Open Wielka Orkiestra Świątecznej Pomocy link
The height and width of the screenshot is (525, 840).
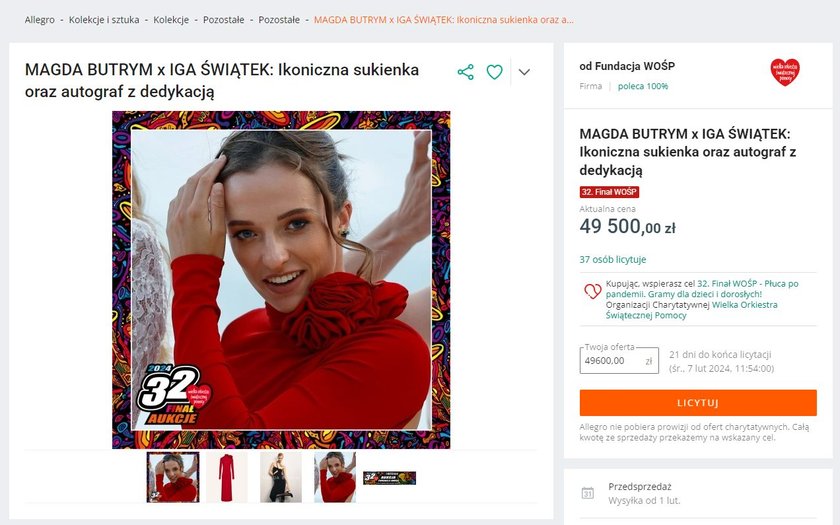[x=691, y=310]
